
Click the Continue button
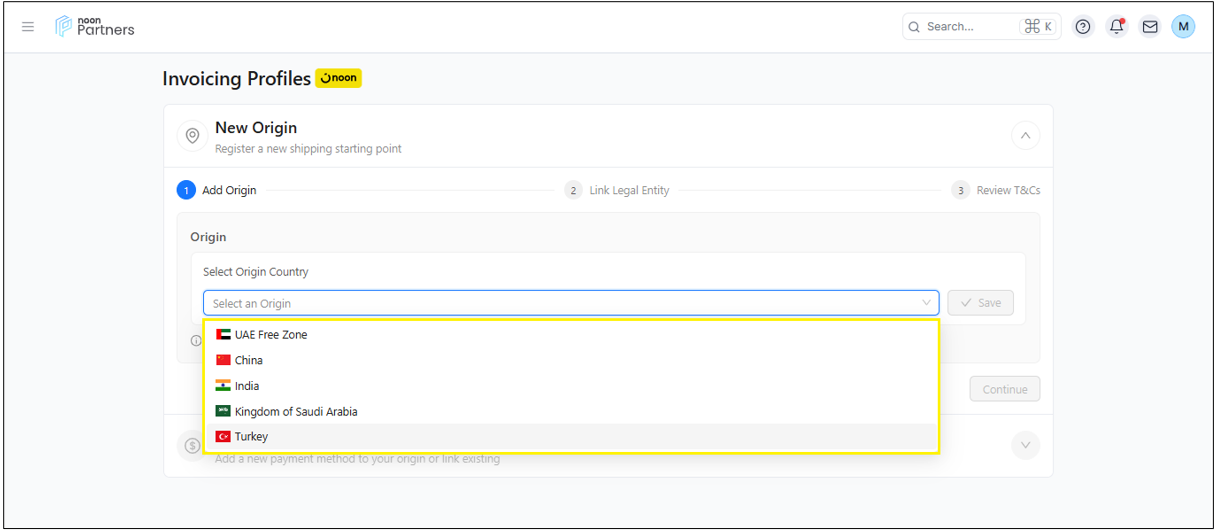[1004, 389]
